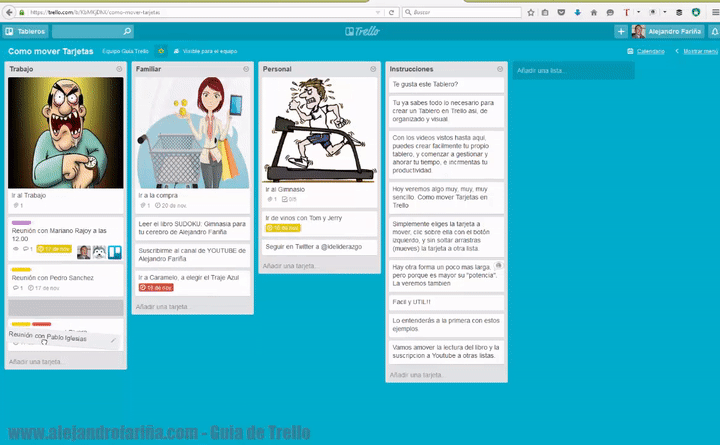Go to Trello home via logo
This screenshot has height=445, width=720.
tap(362, 31)
